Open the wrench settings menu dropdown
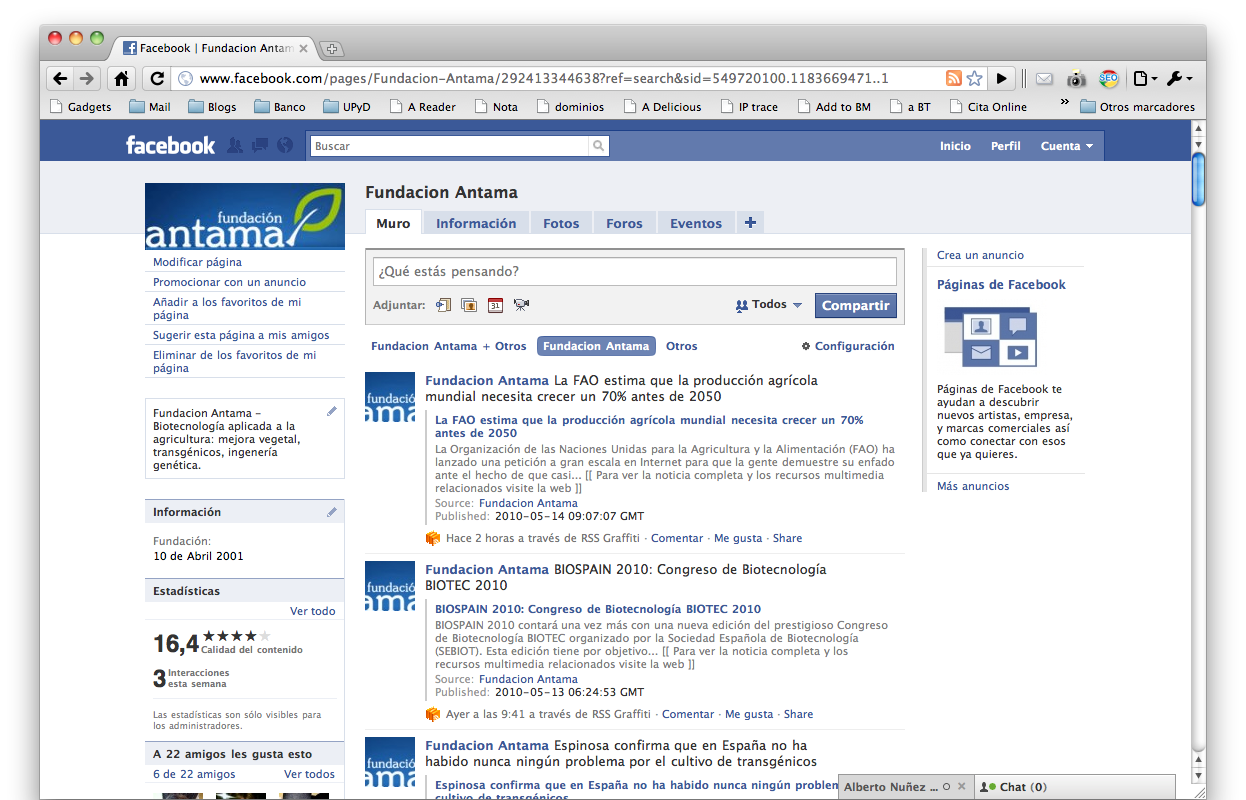The image size is (1246, 800). click(1179, 78)
